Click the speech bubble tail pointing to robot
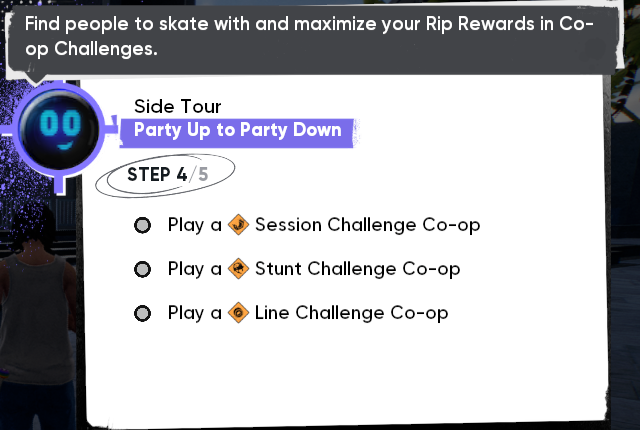 click(36, 78)
